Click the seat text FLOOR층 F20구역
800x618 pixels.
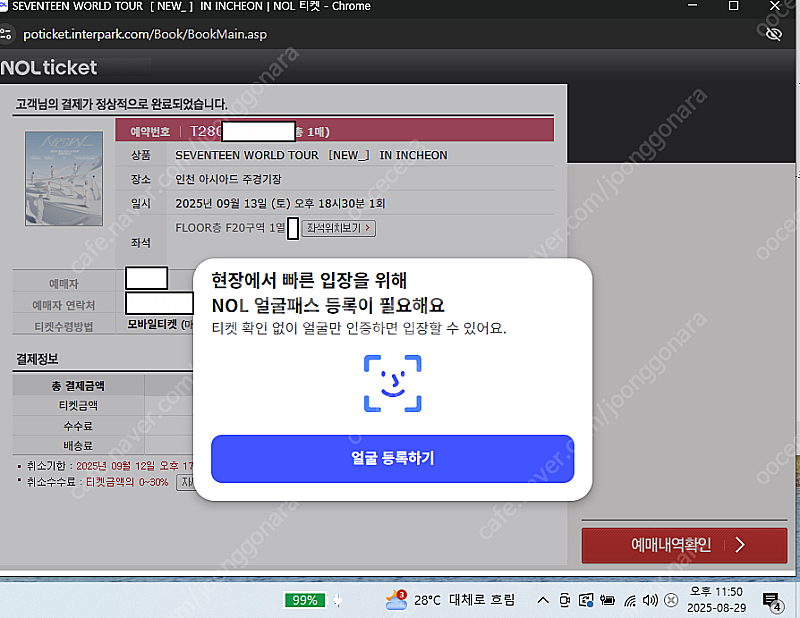click(220, 228)
